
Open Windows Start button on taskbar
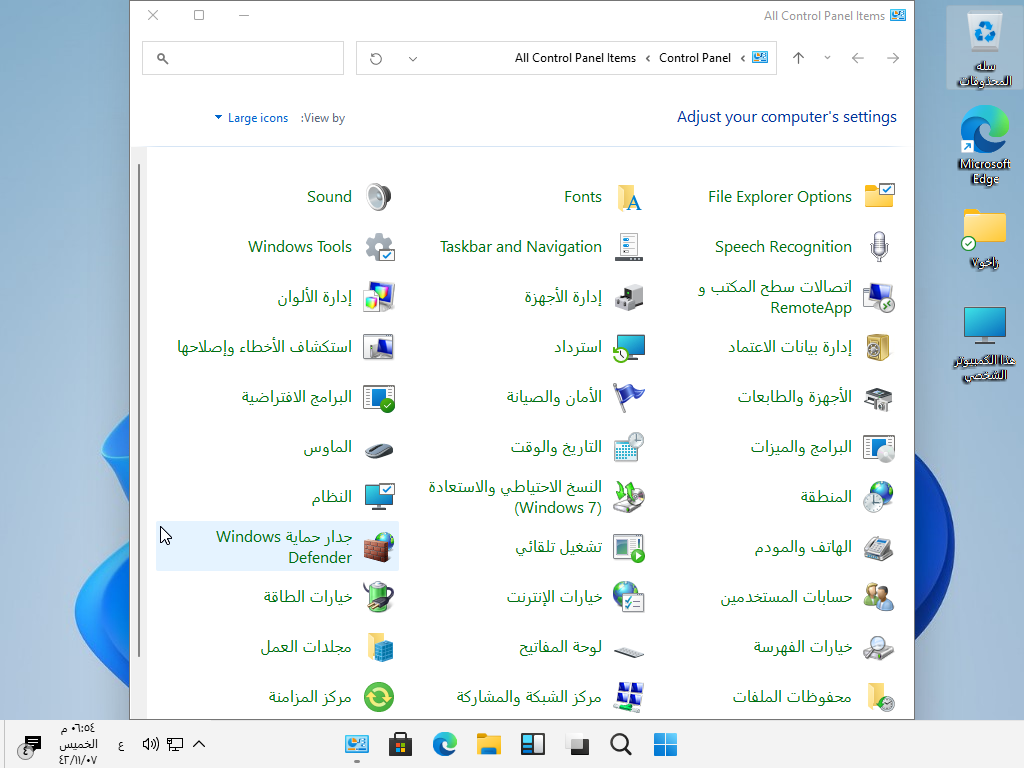(665, 744)
